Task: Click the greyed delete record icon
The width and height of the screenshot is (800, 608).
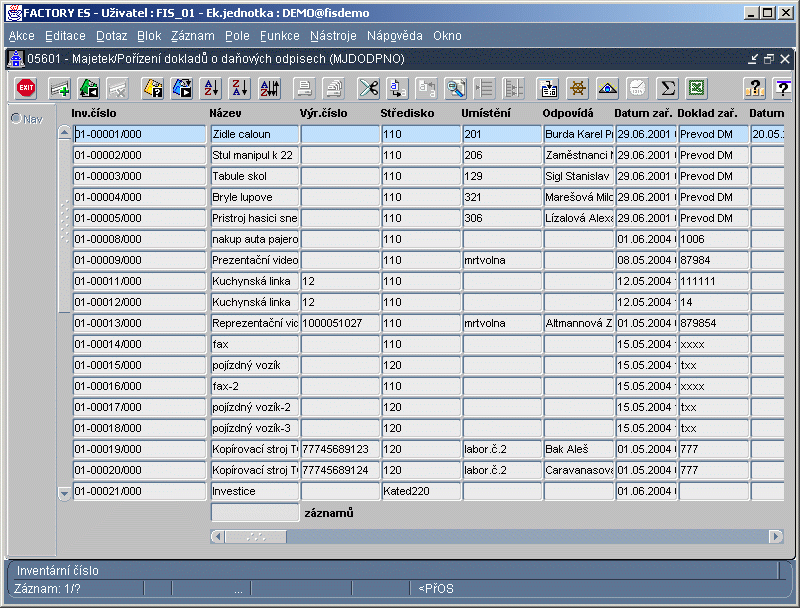Action: 118,88
